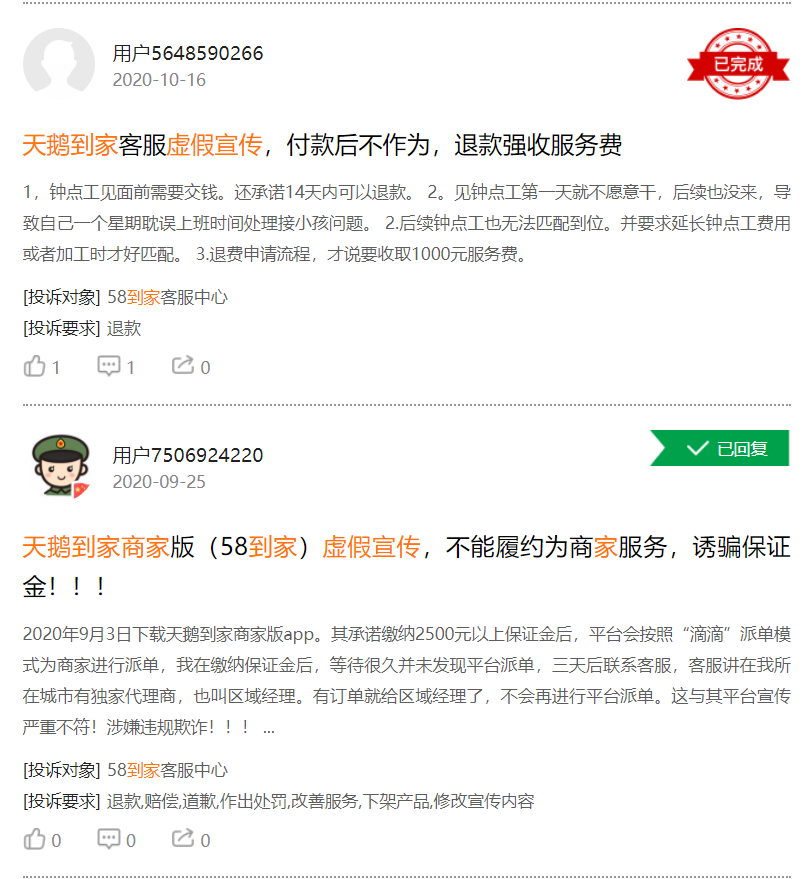The image size is (804, 879).
Task: Open default avatar of 用户5648590266
Action: point(59,63)
